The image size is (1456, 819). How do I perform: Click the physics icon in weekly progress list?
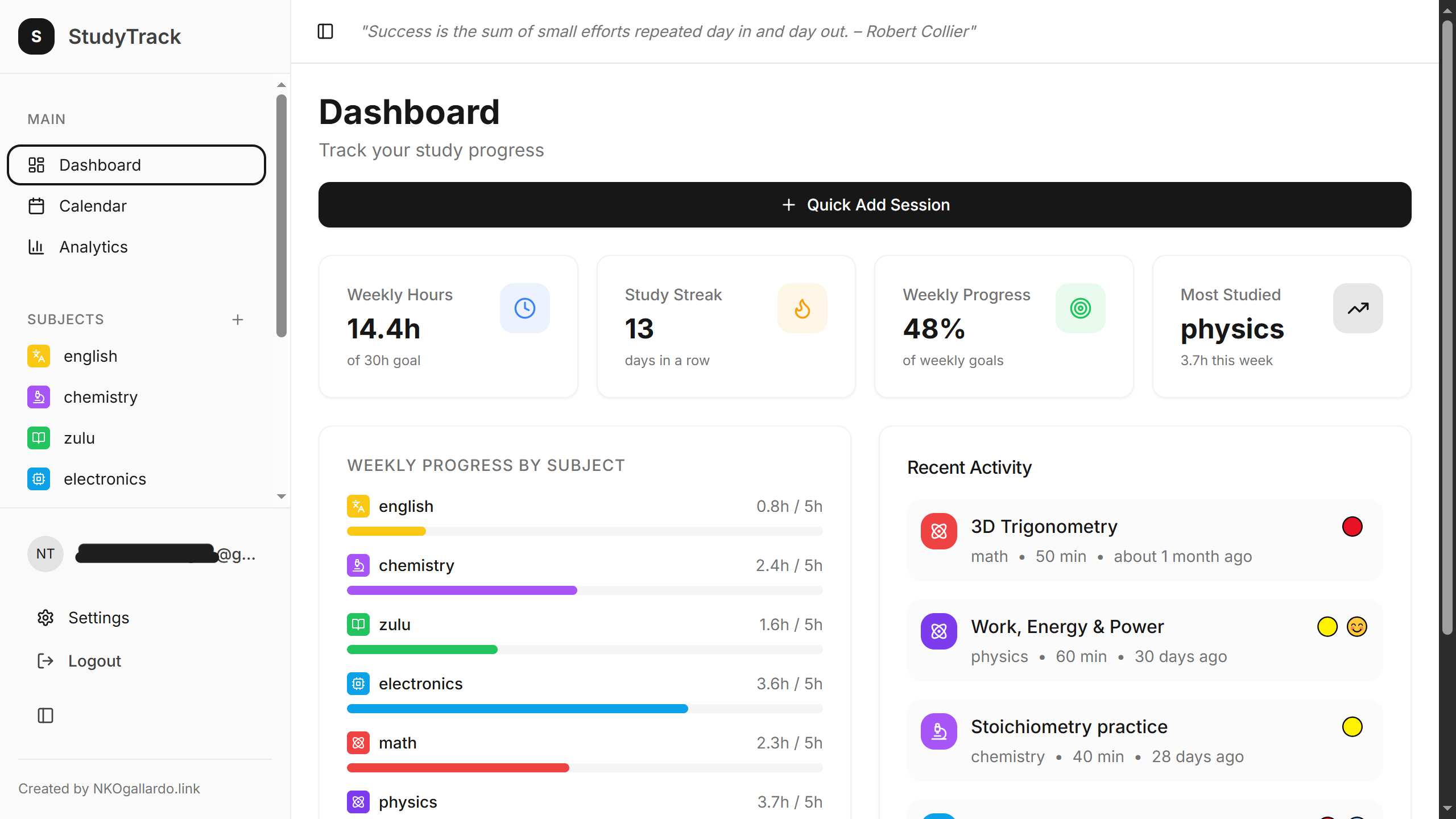[x=358, y=802]
